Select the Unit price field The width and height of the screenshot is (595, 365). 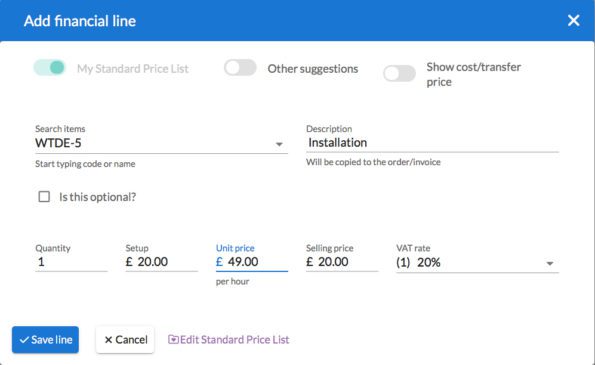coord(252,262)
